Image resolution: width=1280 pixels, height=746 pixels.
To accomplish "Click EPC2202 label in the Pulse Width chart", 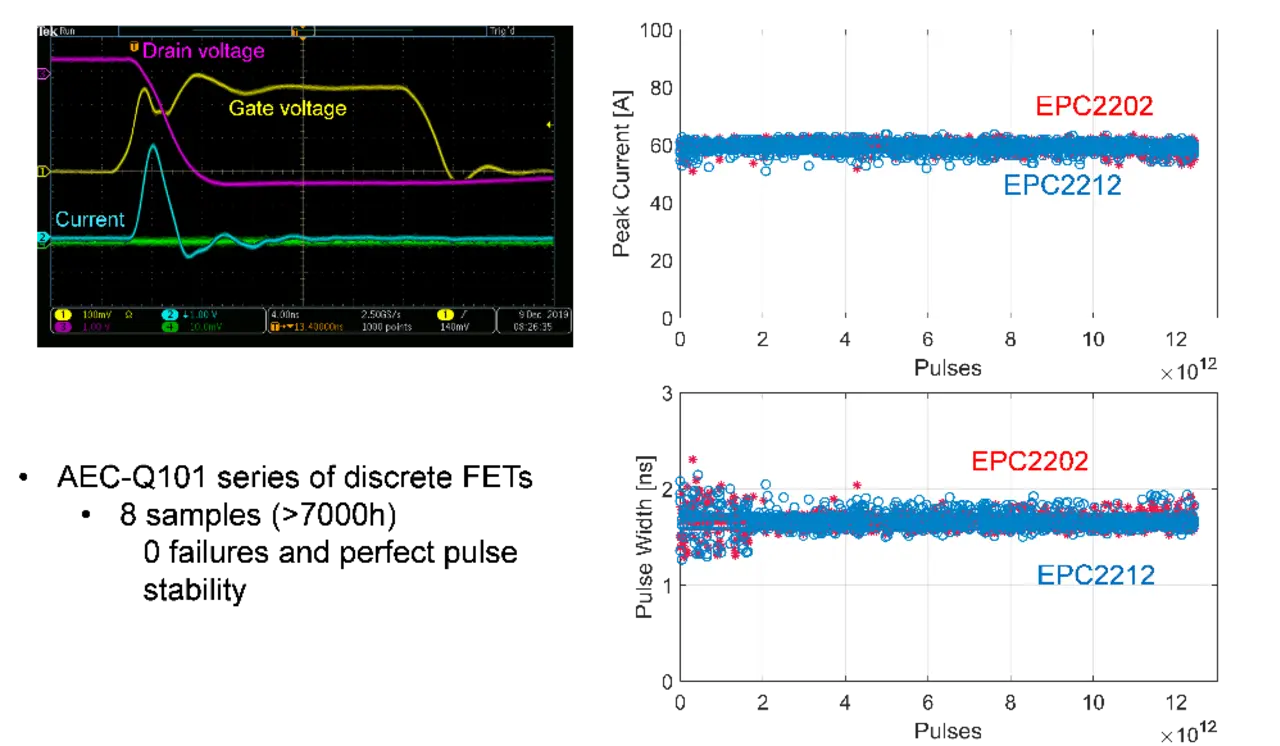I will tap(1029, 461).
